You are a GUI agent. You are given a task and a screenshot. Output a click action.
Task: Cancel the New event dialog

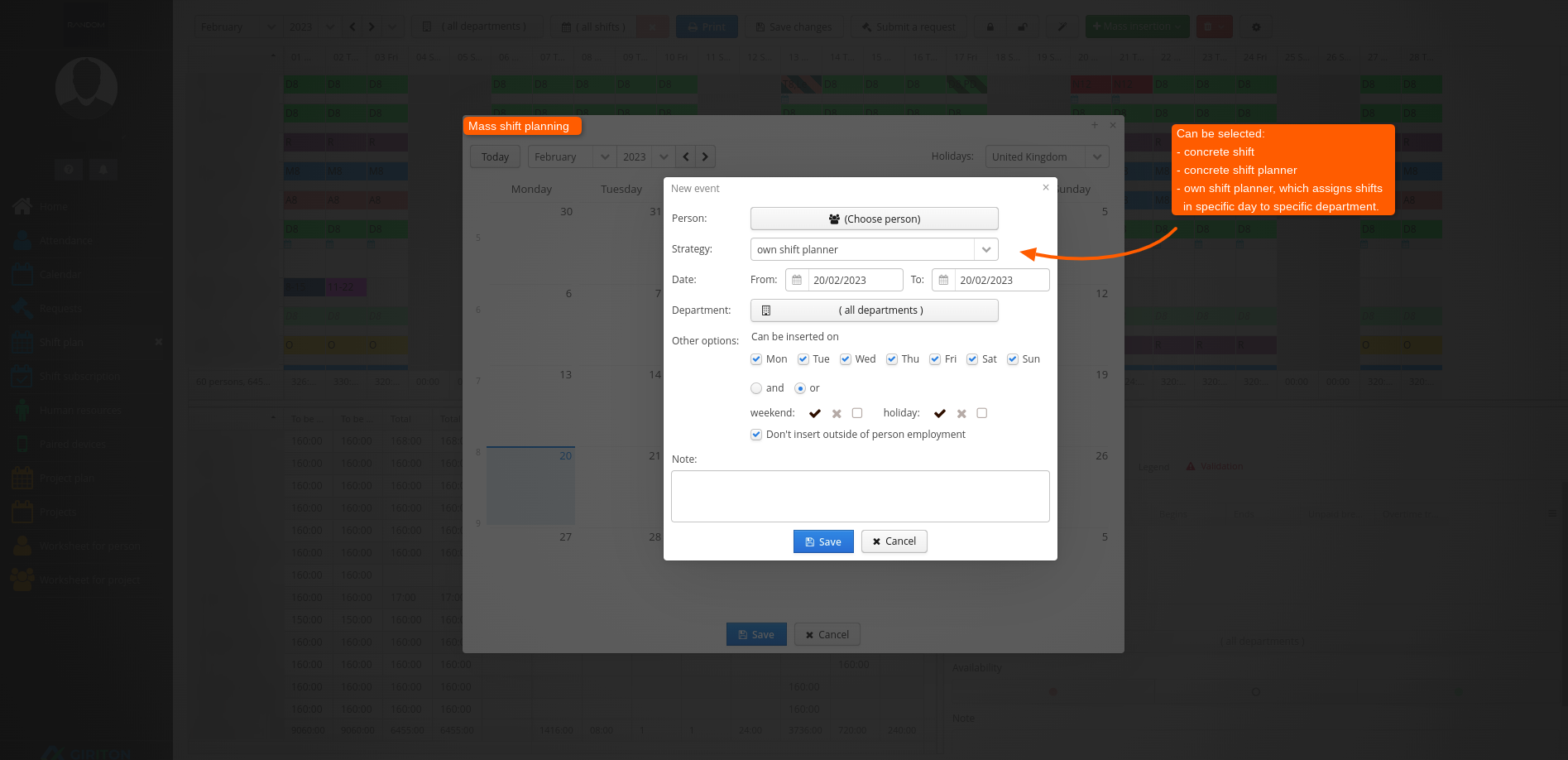[894, 541]
